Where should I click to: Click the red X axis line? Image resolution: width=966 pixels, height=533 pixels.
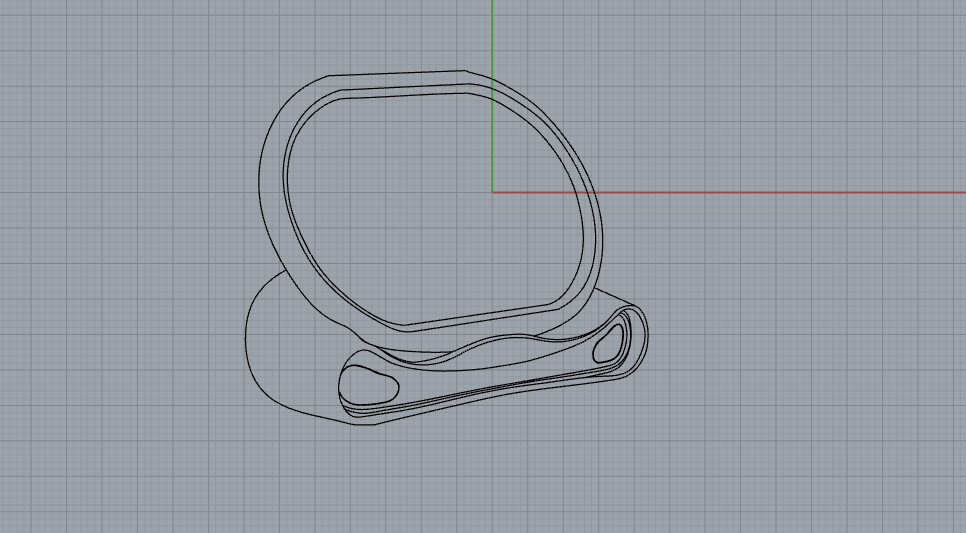780,192
